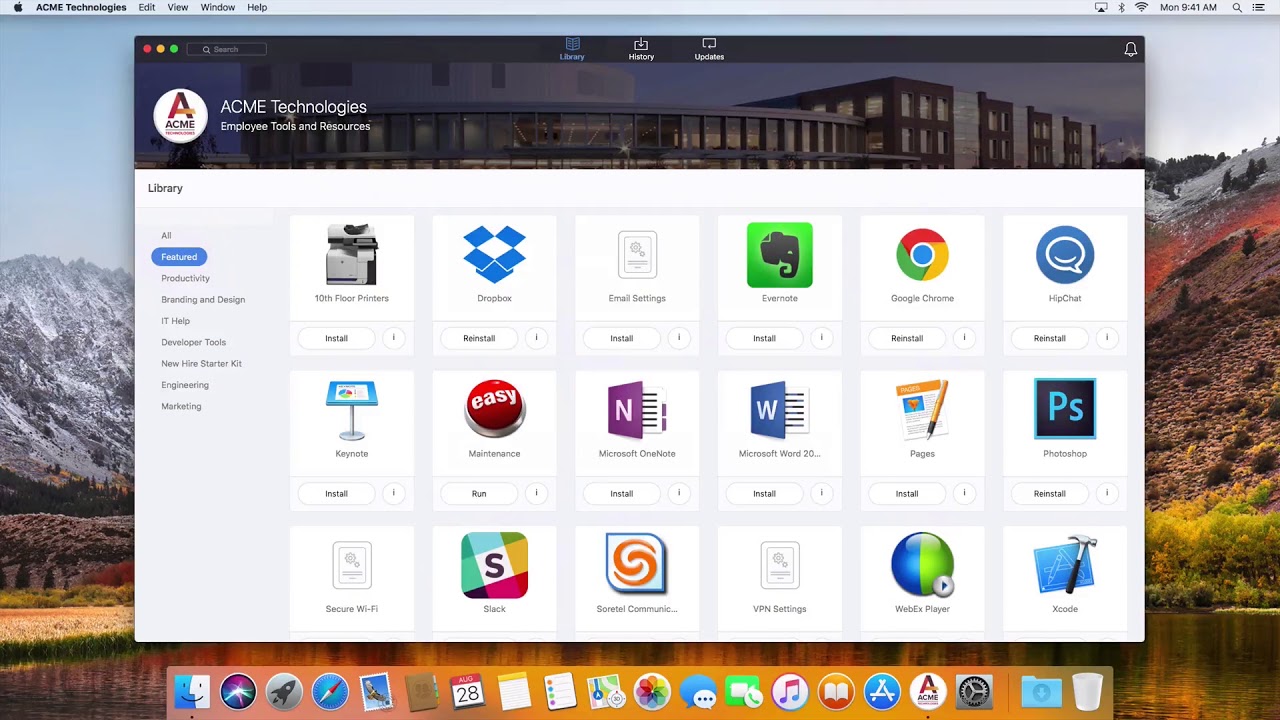The image size is (1280, 720).
Task: Select the Marketing category
Action: coord(181,406)
